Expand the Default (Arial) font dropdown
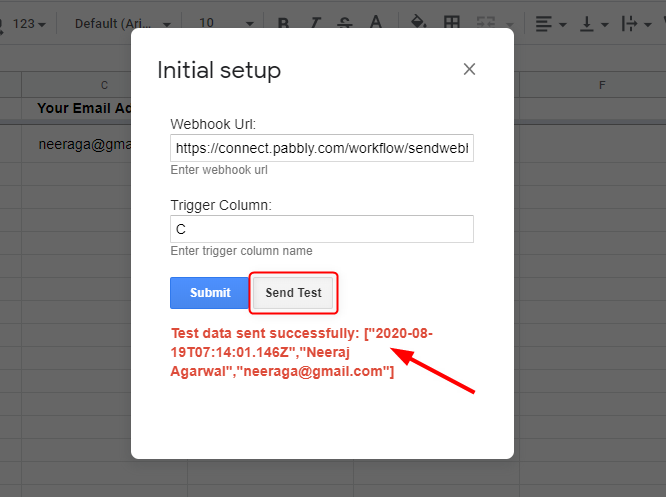This screenshot has width=666, height=497. [122, 23]
